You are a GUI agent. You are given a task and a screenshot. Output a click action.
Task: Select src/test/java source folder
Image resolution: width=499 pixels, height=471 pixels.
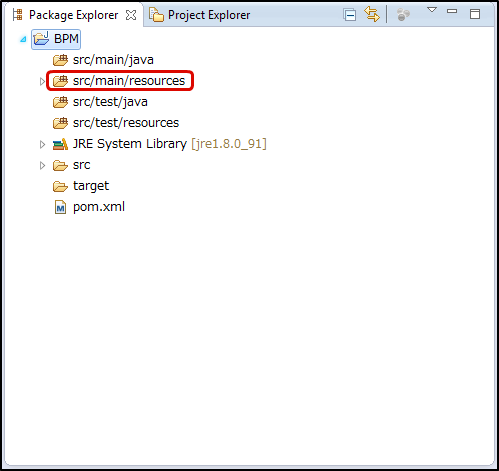(x=110, y=102)
